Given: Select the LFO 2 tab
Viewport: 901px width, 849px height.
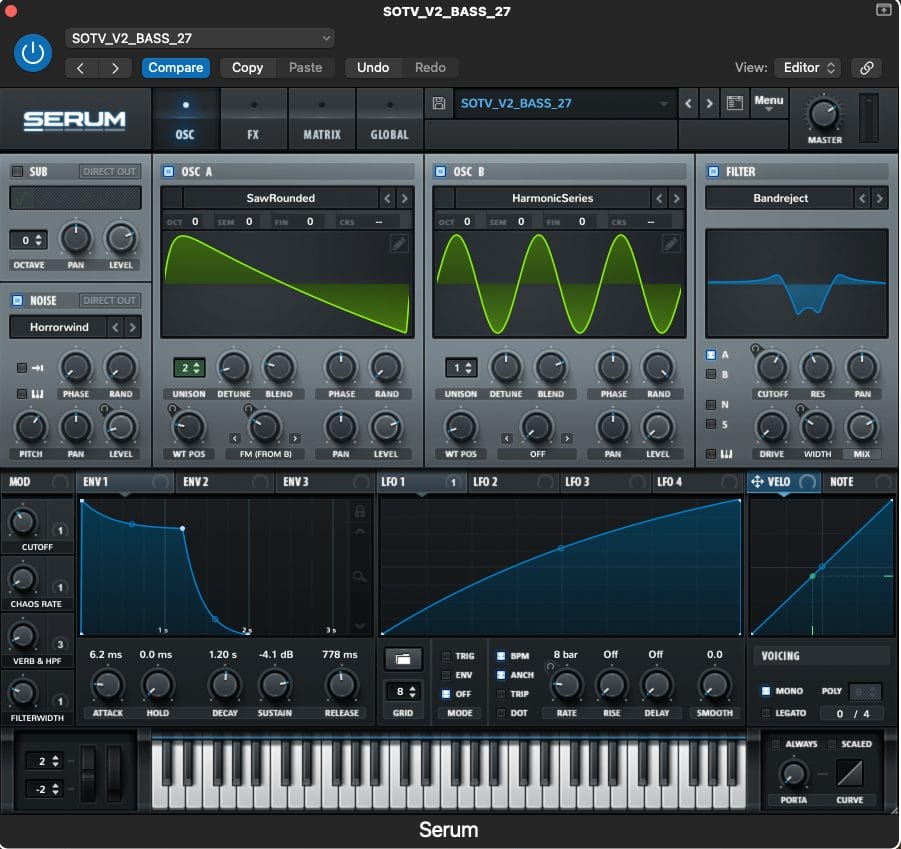Looking at the screenshot, I should (x=513, y=482).
